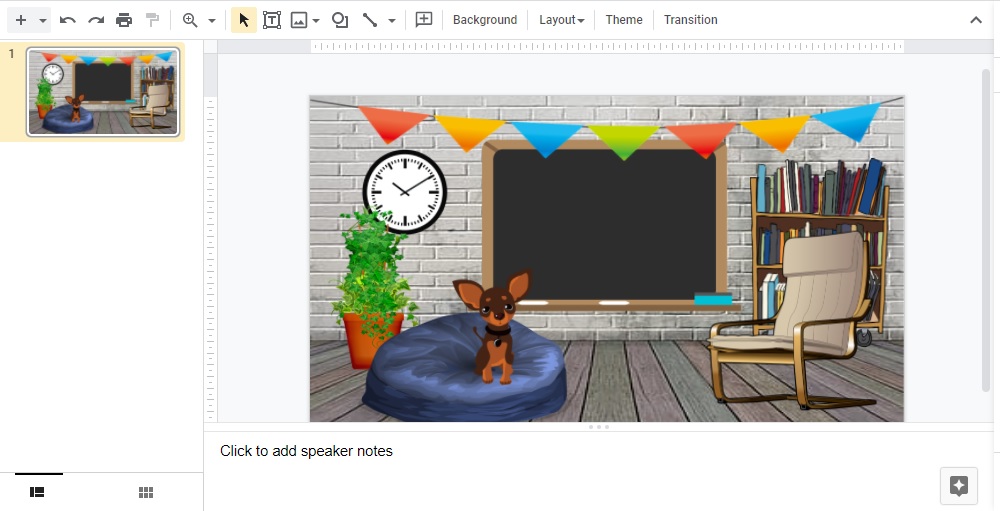Click the Add comment icon
The width and height of the screenshot is (1000, 511).
point(424,20)
